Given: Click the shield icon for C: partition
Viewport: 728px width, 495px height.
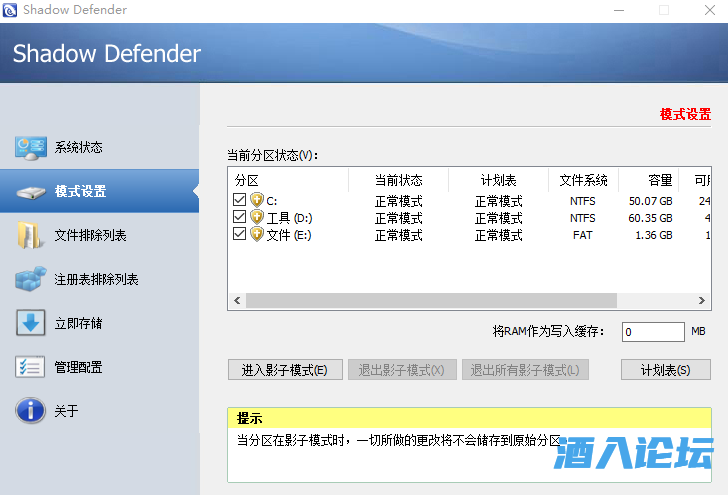Looking at the screenshot, I should (x=257, y=200).
